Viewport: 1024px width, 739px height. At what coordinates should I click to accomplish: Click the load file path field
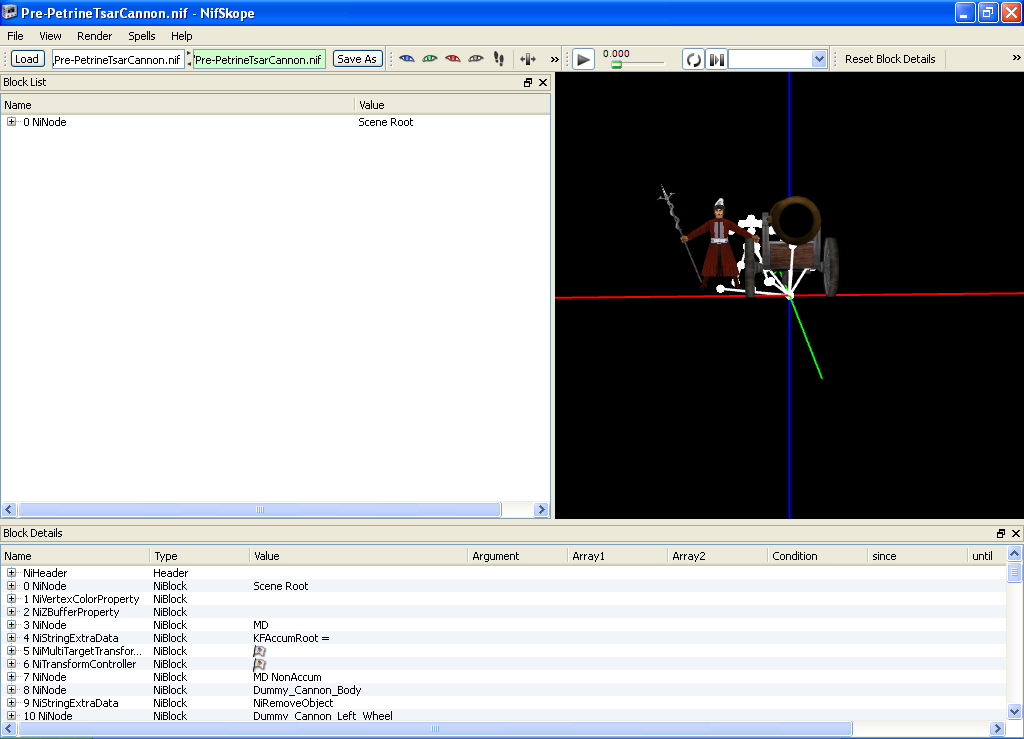[118, 59]
